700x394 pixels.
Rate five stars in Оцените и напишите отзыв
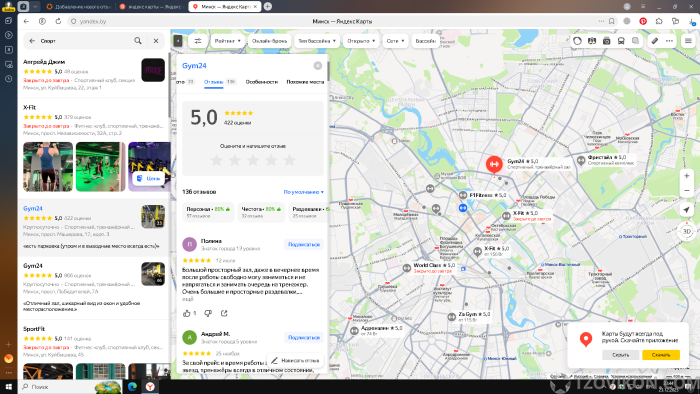point(289,160)
